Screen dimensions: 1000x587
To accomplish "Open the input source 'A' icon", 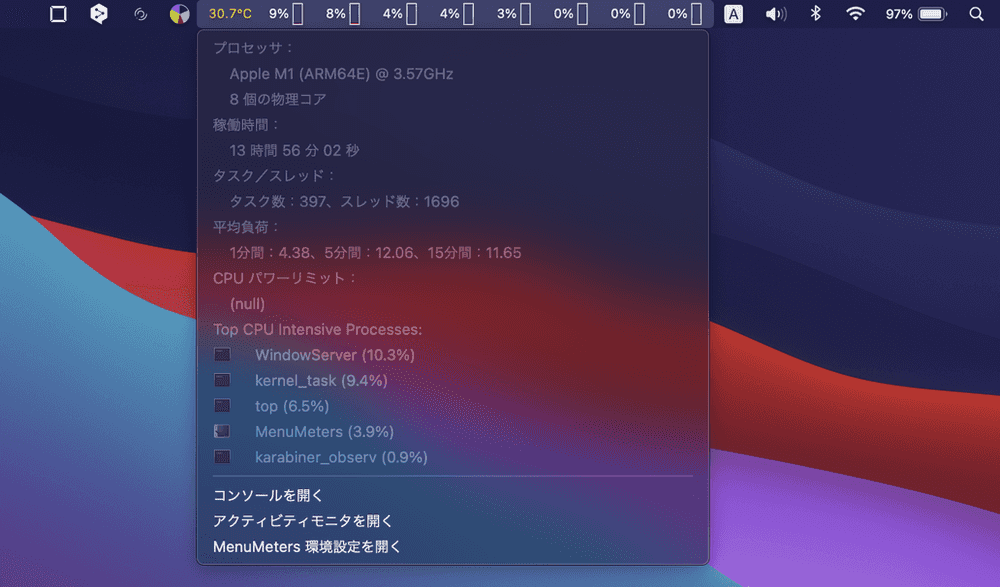I will pos(733,14).
